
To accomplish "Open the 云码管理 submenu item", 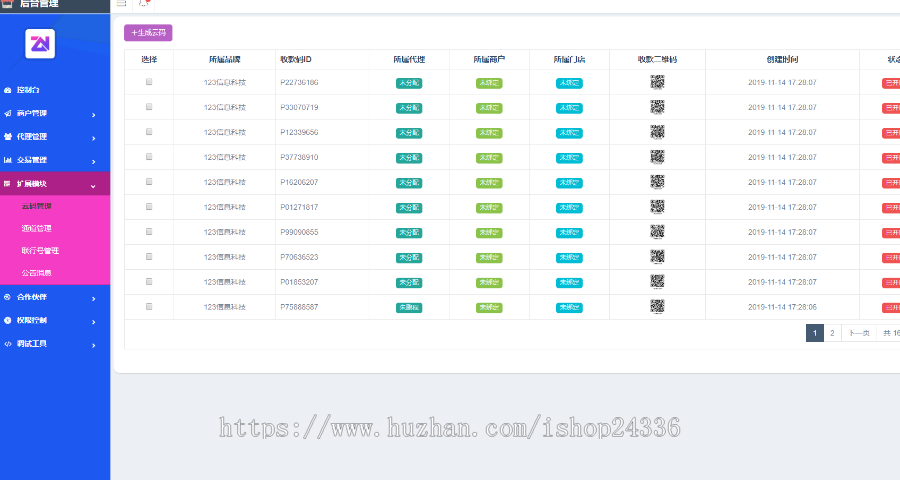I will (x=37, y=206).
